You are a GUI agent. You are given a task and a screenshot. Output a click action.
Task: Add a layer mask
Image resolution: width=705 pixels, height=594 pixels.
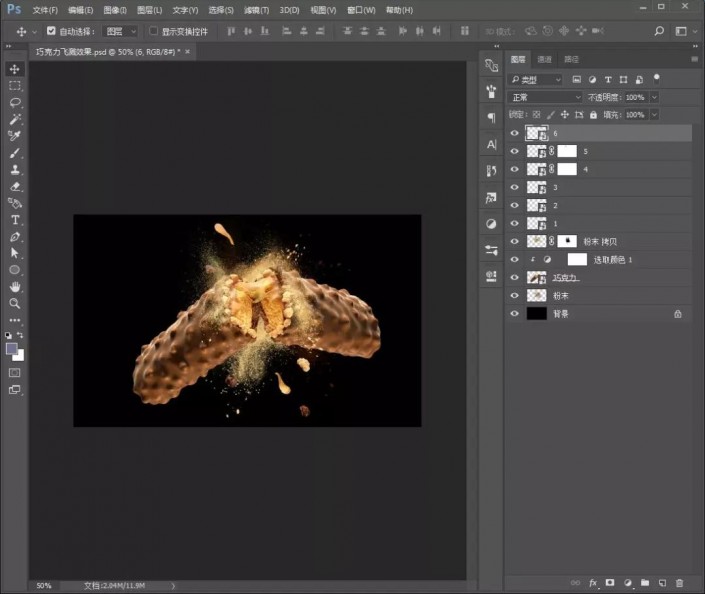coord(610,583)
